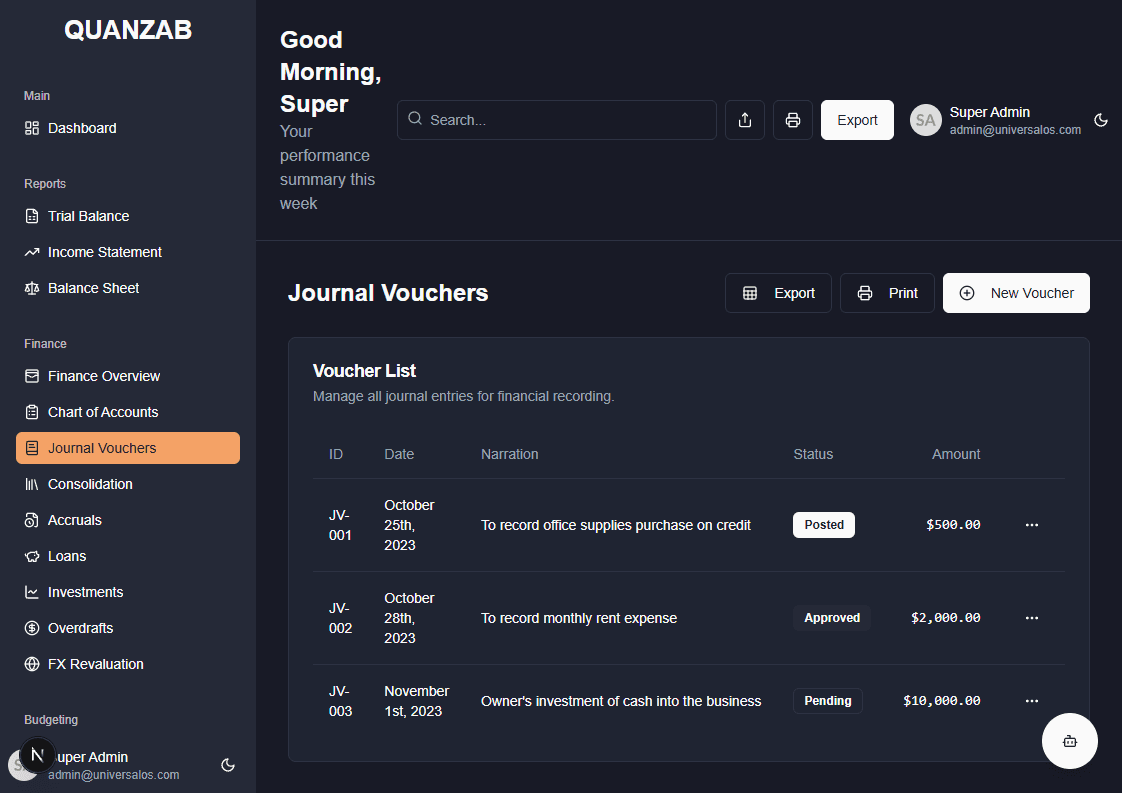
Task: Click the $500.00 amount
Action: tap(953, 525)
